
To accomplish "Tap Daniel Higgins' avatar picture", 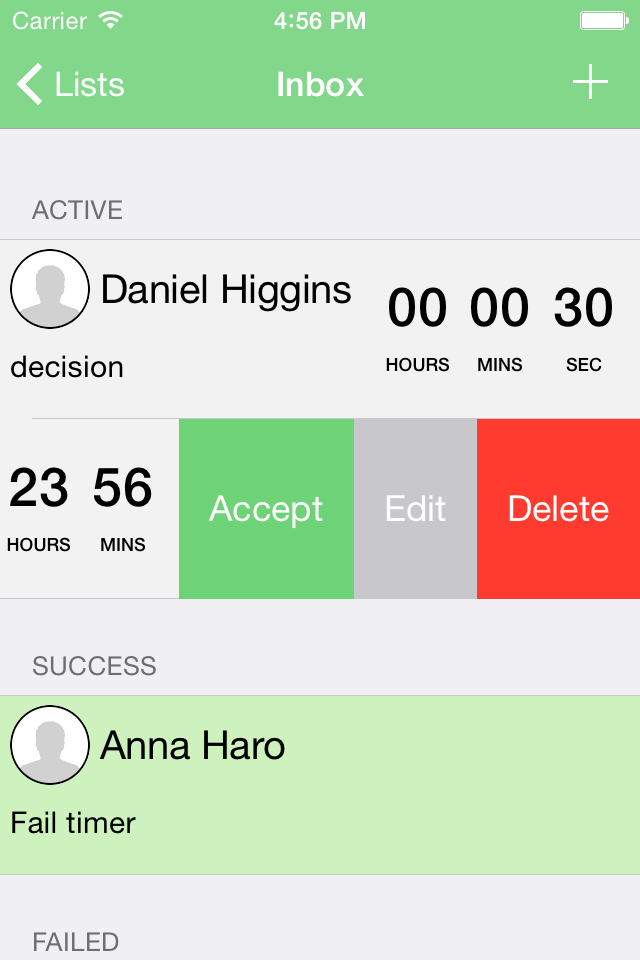I will (50, 289).
